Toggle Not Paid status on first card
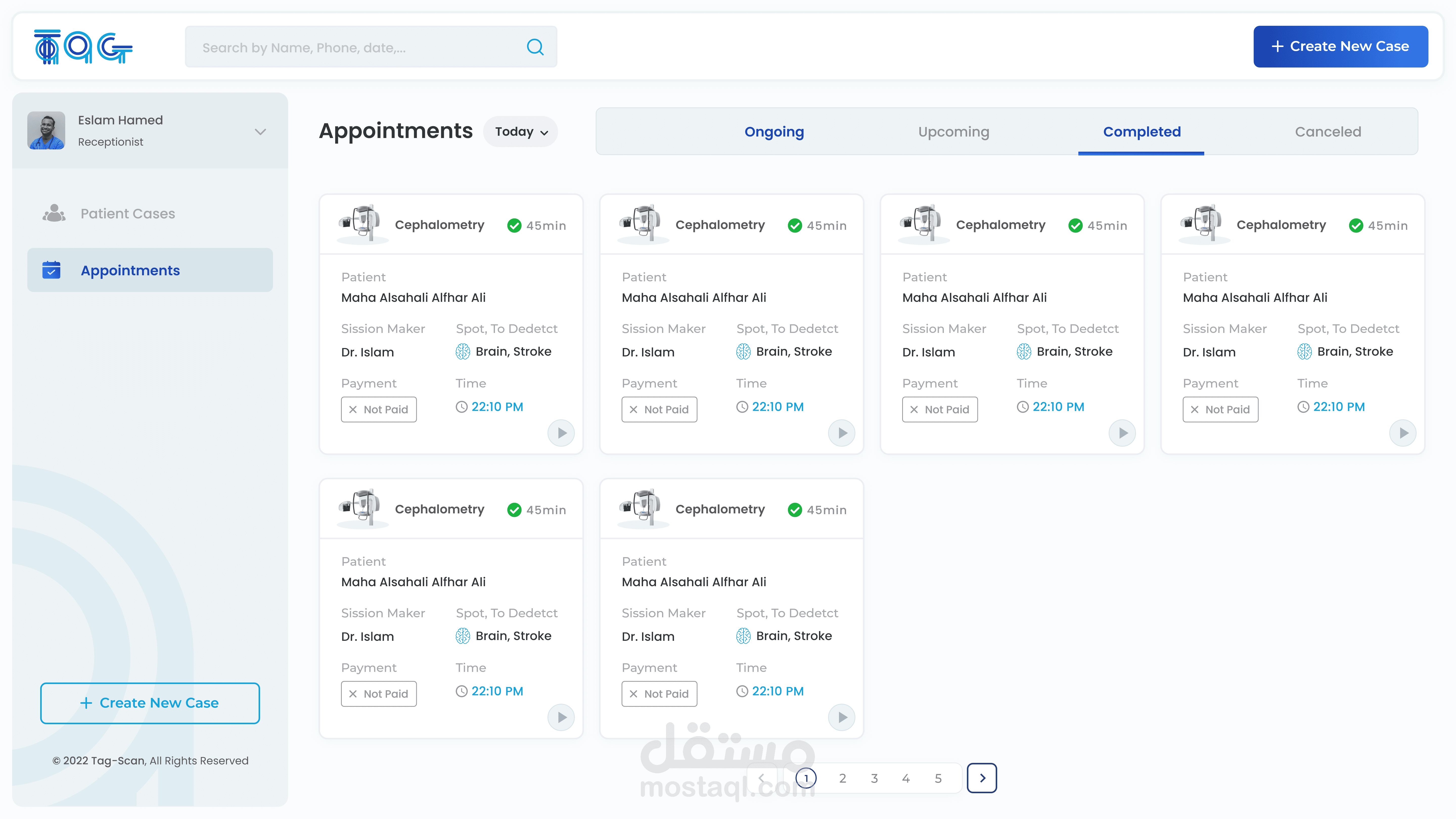This screenshot has width=1456, height=819. [x=379, y=409]
